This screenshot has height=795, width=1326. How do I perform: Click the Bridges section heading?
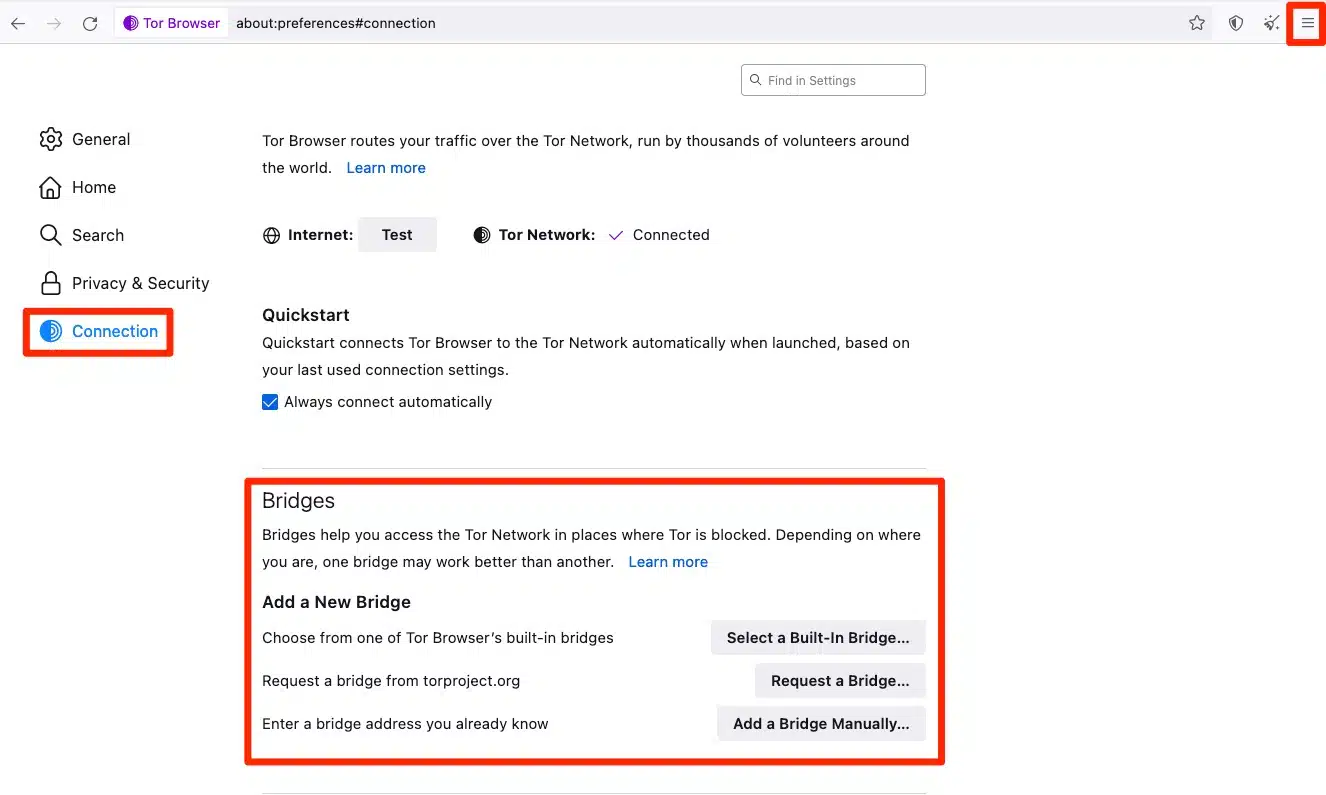coord(298,501)
